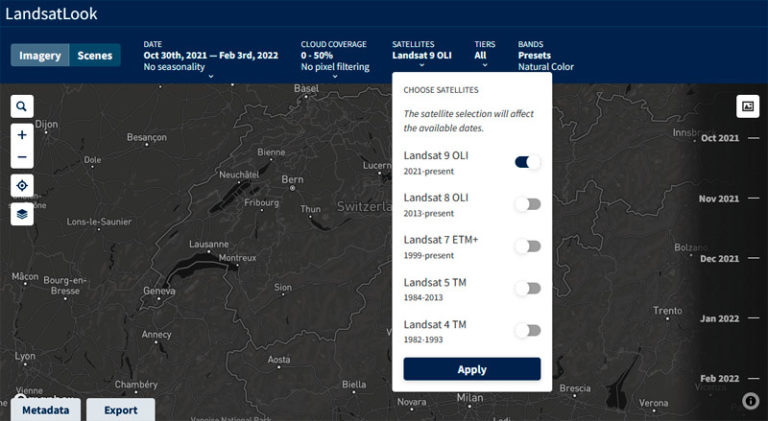The width and height of the screenshot is (768, 421).
Task: Open the Export tab
Action: coord(120,410)
